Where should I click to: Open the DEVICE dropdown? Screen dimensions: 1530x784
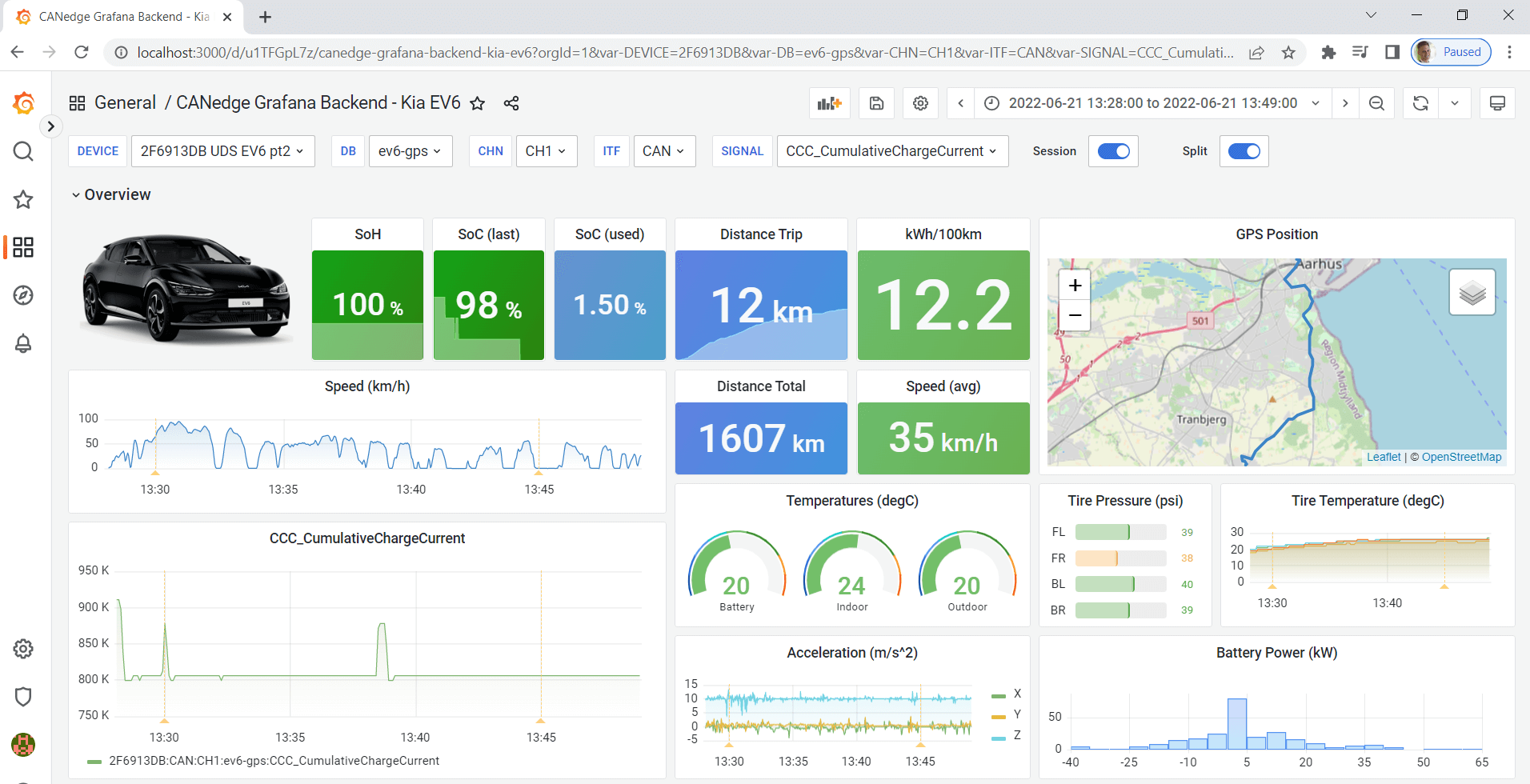(222, 150)
